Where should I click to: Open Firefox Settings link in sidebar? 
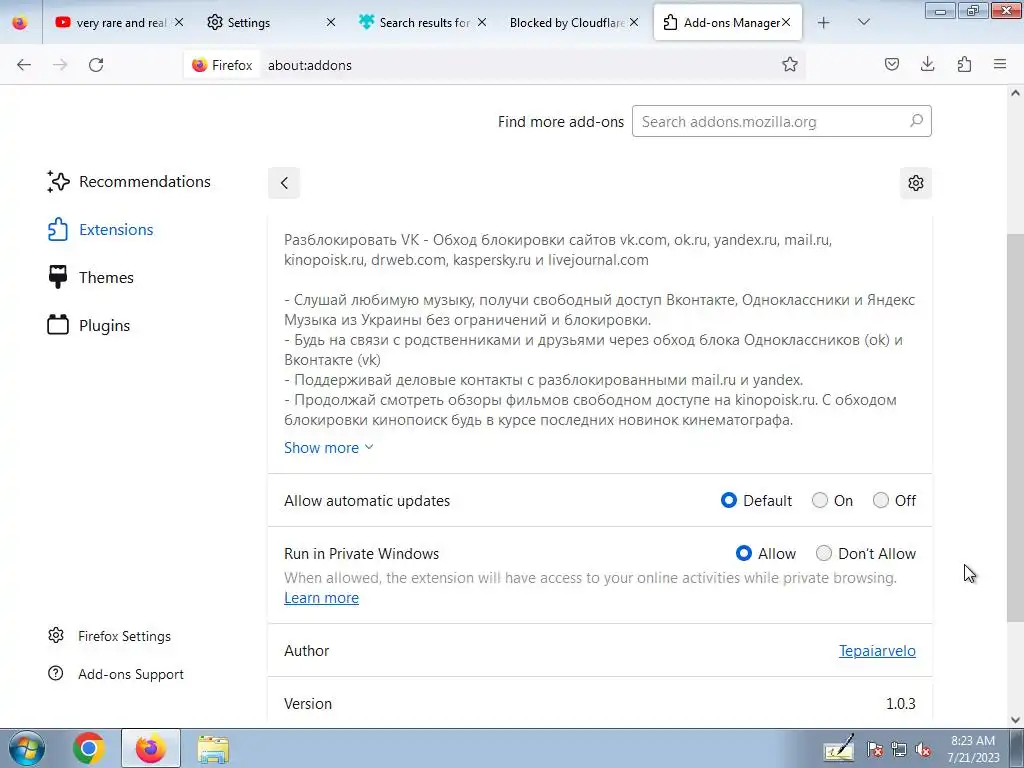(110, 636)
